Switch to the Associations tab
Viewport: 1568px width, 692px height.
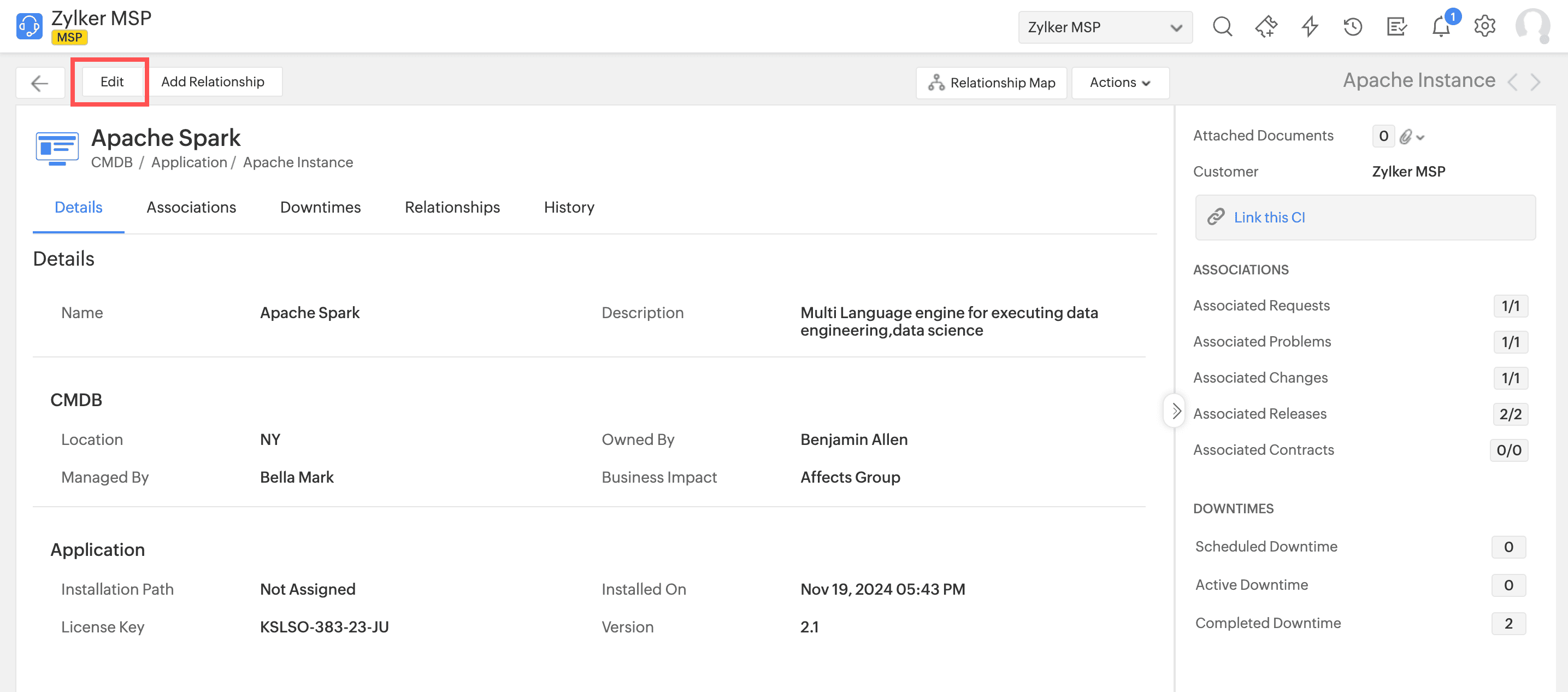click(191, 207)
